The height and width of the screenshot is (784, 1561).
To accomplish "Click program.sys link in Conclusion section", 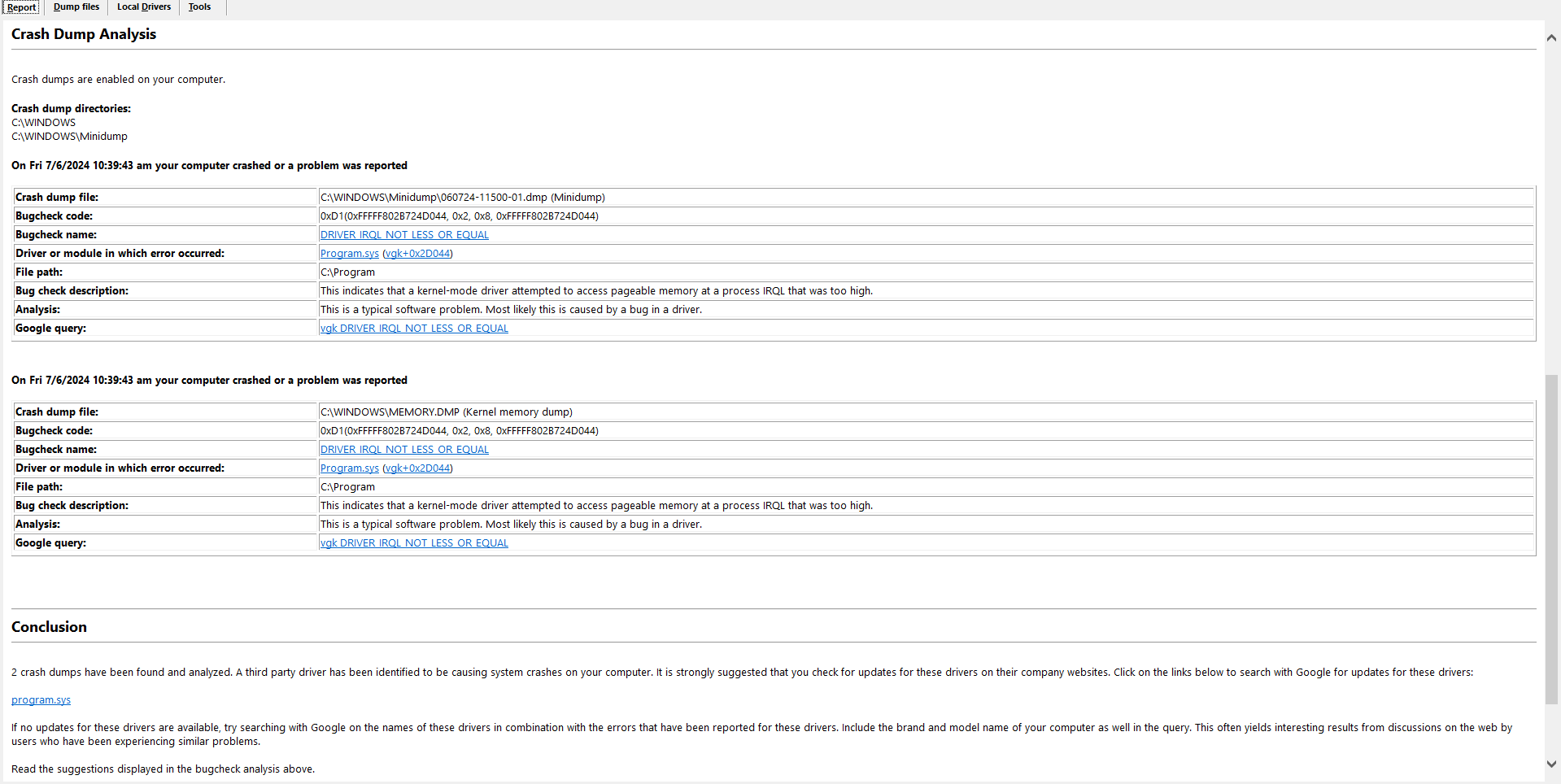I will pyautogui.click(x=41, y=700).
